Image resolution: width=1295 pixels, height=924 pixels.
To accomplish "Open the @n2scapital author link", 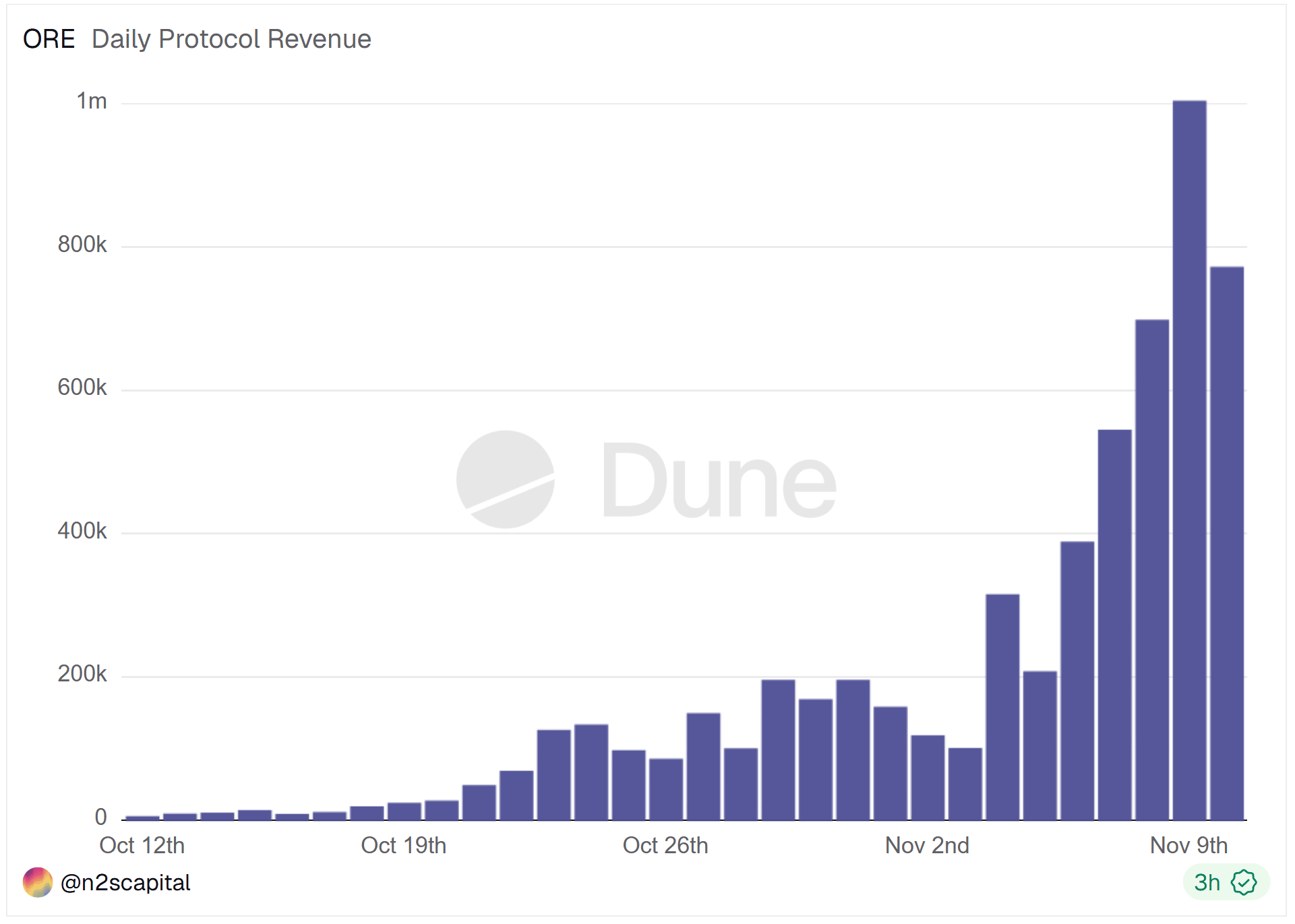I will coord(125,882).
